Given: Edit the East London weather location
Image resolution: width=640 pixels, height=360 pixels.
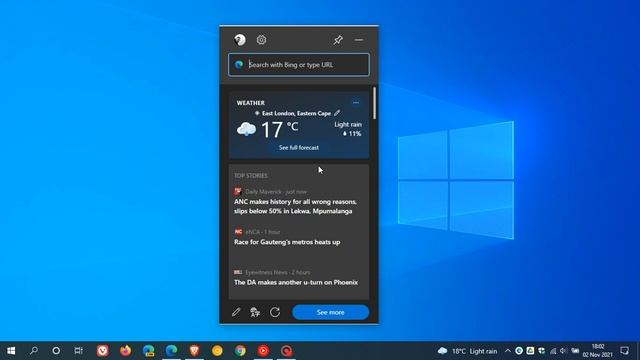Looking at the screenshot, I should pyautogui.click(x=337, y=113).
